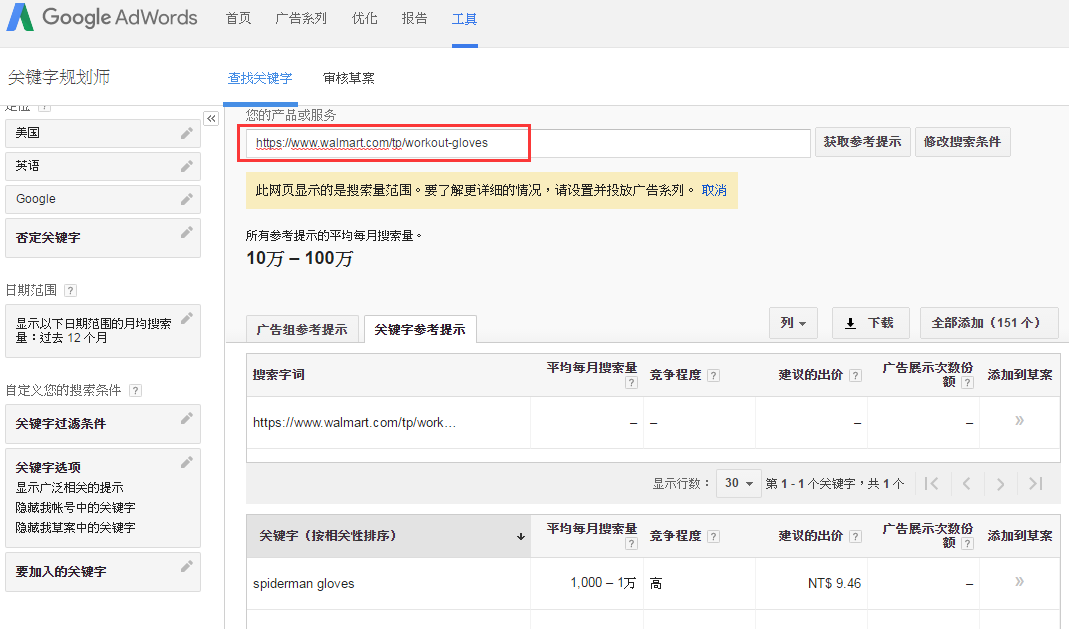
Task: Select 显示广泛相关的提示 option text
Action: 70,488
